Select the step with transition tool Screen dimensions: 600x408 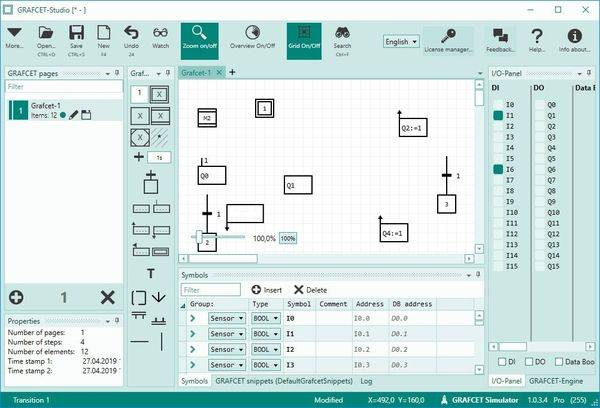pos(151,182)
